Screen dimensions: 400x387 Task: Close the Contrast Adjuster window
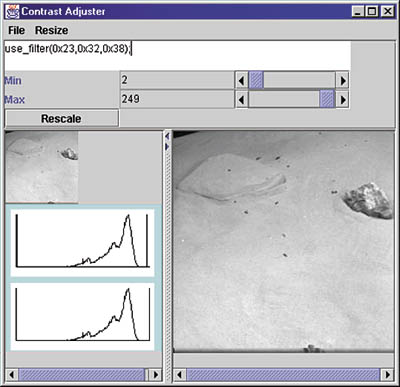point(388,12)
